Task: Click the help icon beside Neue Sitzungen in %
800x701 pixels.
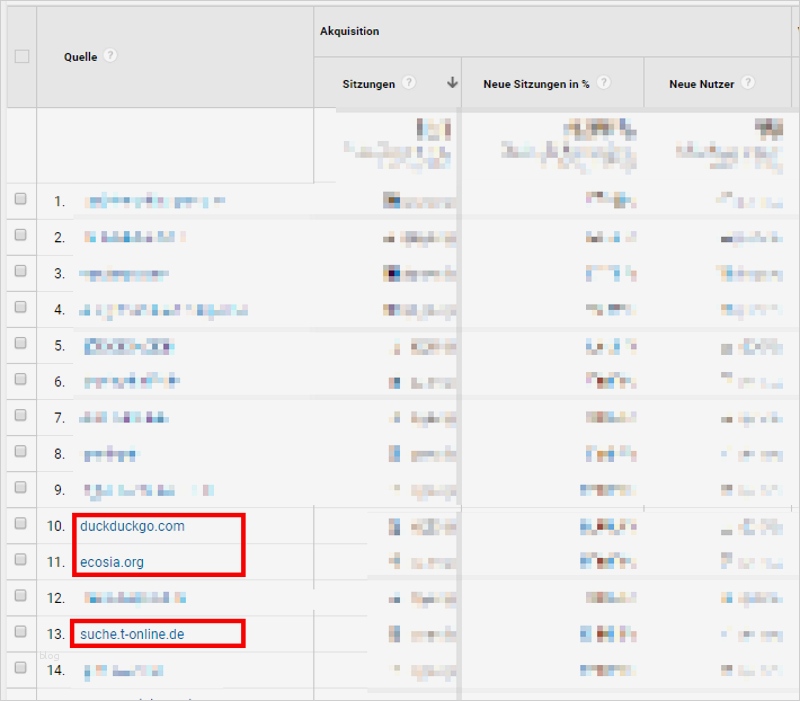Action: [x=604, y=84]
